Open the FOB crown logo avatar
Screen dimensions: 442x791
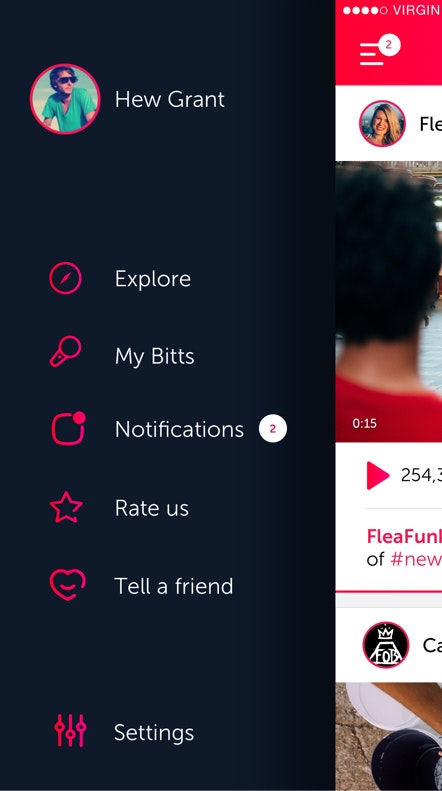[385, 645]
